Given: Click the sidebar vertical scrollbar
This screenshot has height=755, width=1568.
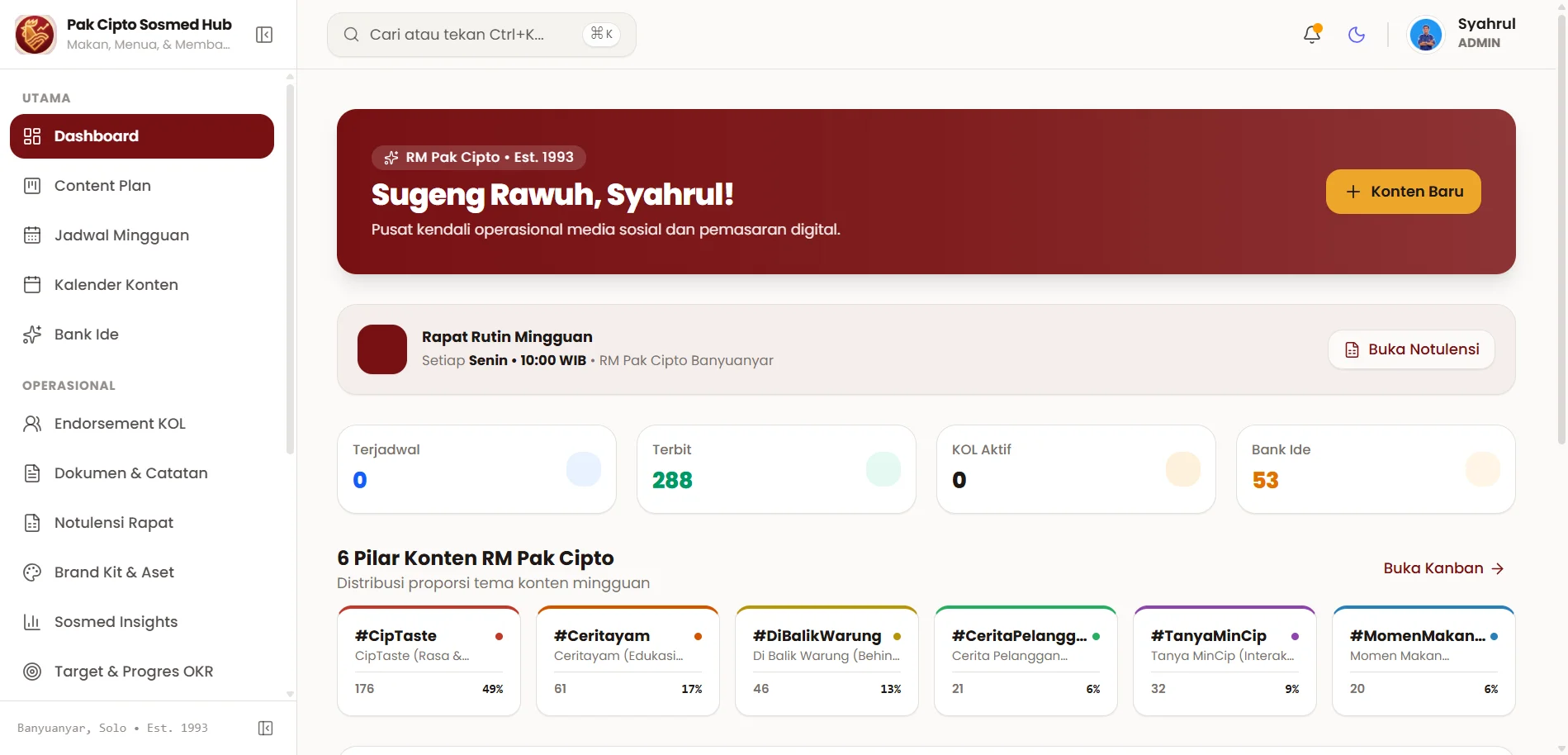Looking at the screenshot, I should pyautogui.click(x=290, y=268).
